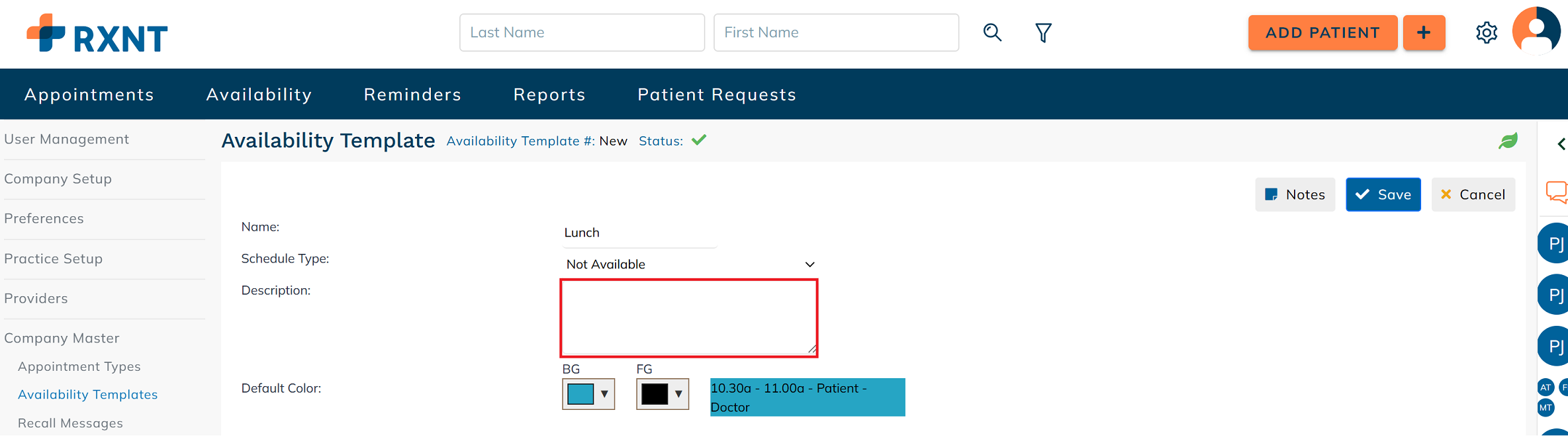1568x439 pixels.
Task: Go to the Availability tab
Action: (x=259, y=95)
